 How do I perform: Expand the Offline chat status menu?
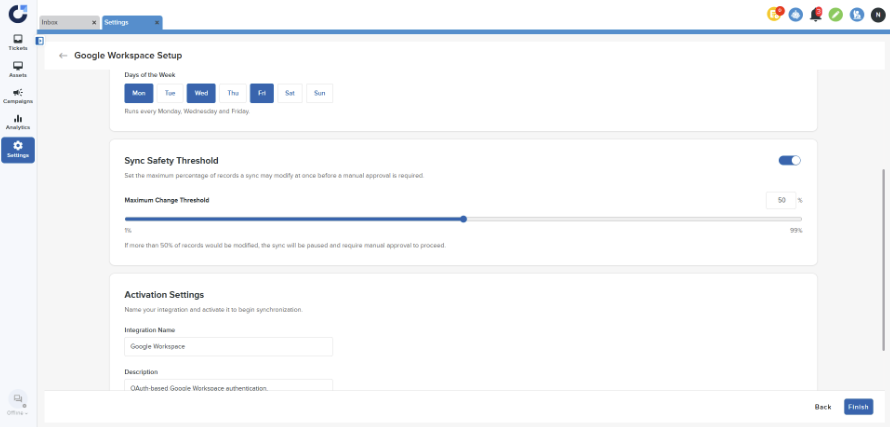pos(18,403)
